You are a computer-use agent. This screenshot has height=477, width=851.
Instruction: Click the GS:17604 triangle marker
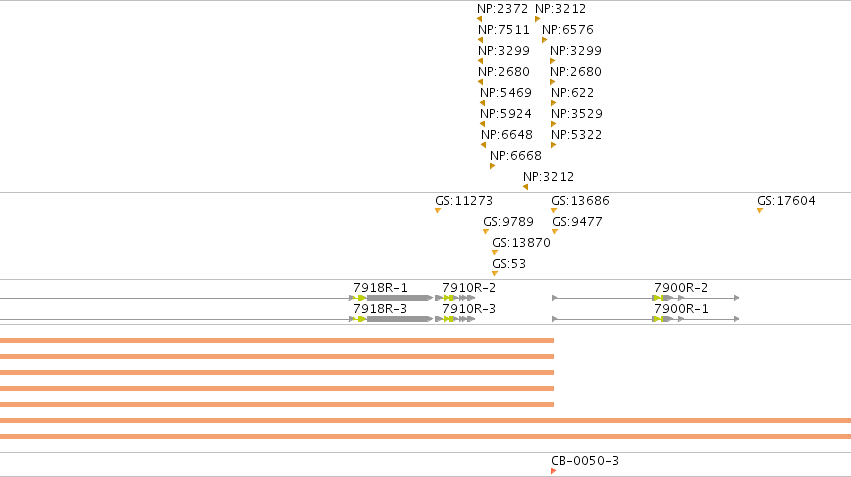[760, 211]
